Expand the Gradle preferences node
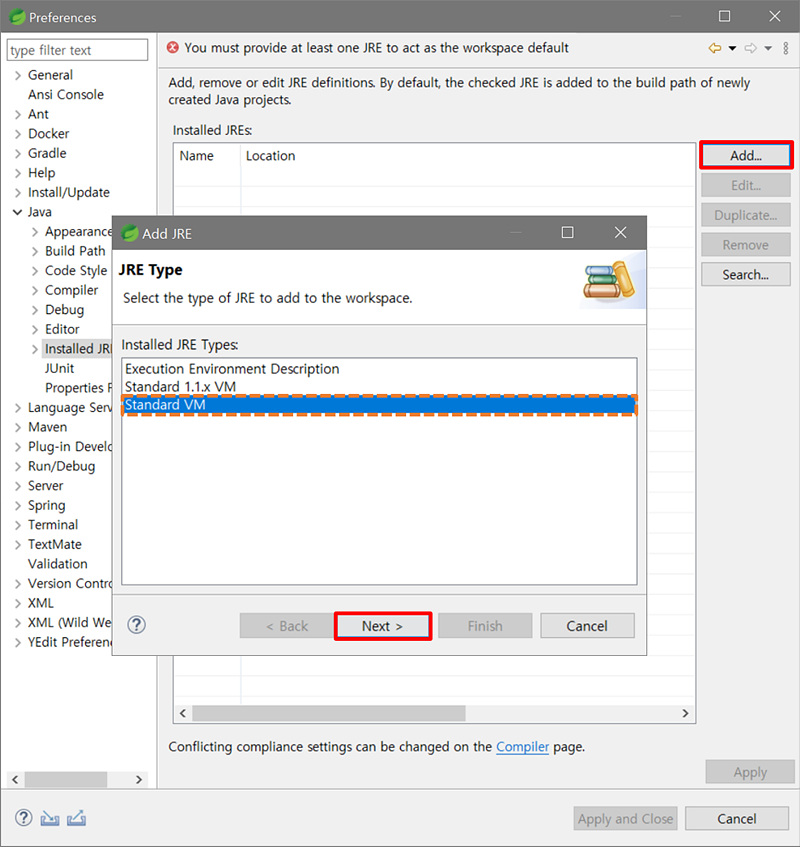The image size is (800, 847). [18, 153]
